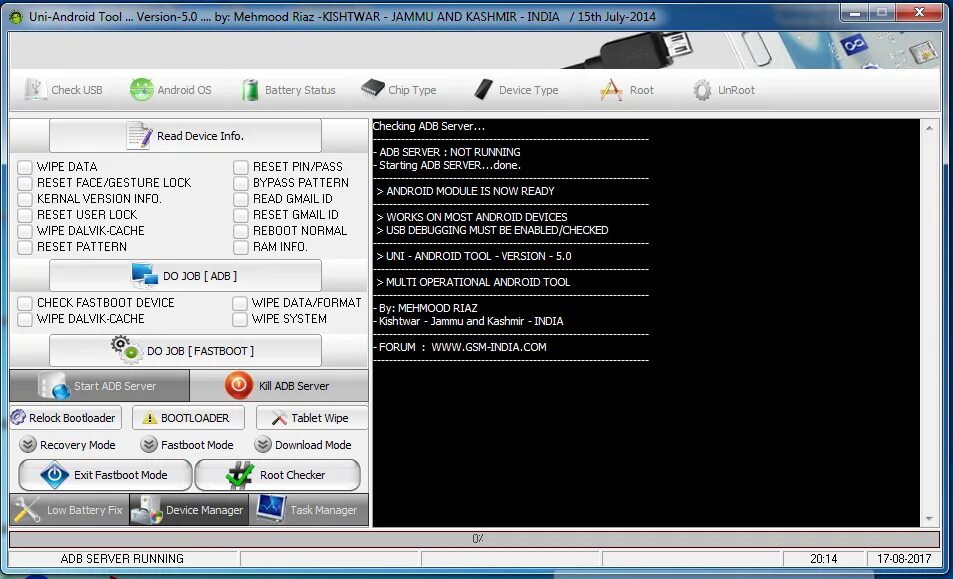The height and width of the screenshot is (579, 953).
Task: Choose the 'Kill ADB Server' button label
Action: point(294,386)
